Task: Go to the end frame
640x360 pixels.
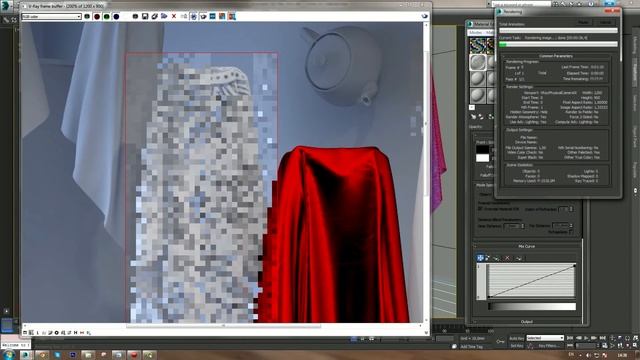Action: point(602,338)
